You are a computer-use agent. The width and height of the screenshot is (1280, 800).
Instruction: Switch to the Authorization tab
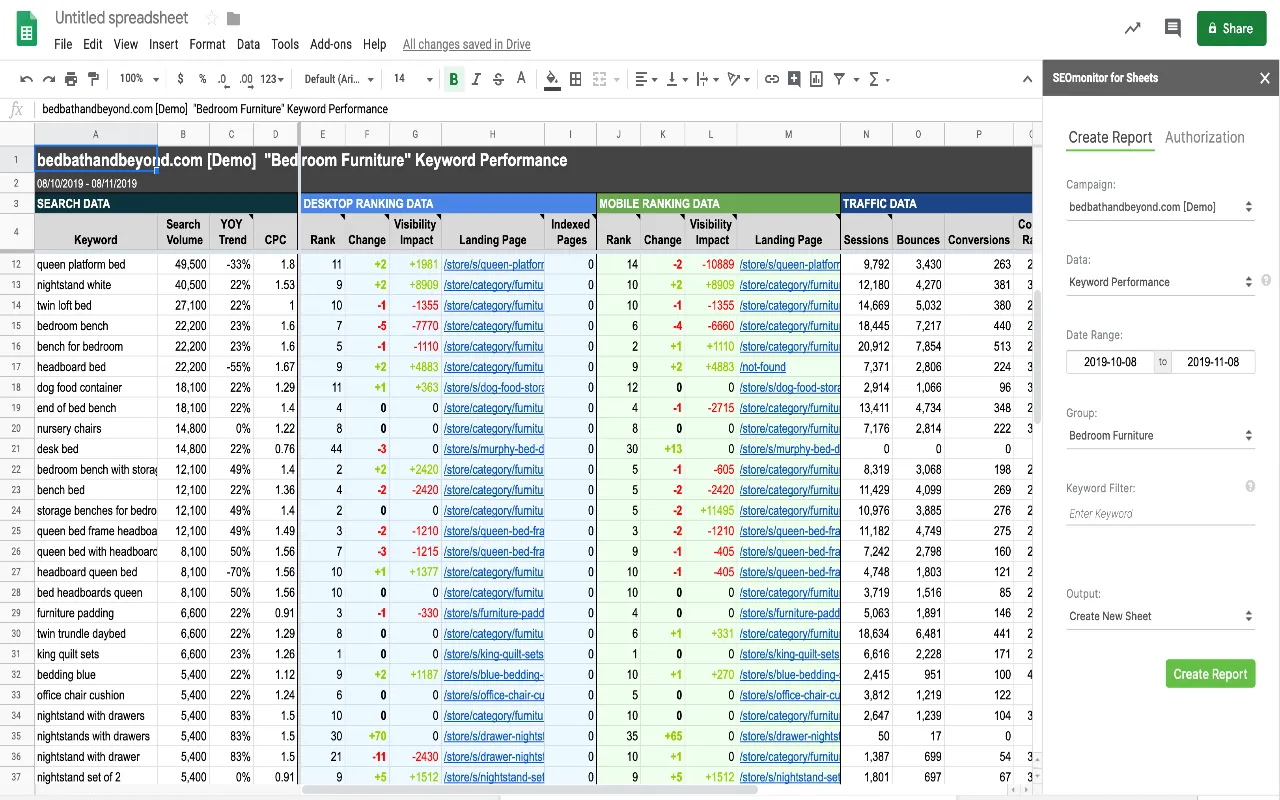[x=1205, y=137]
